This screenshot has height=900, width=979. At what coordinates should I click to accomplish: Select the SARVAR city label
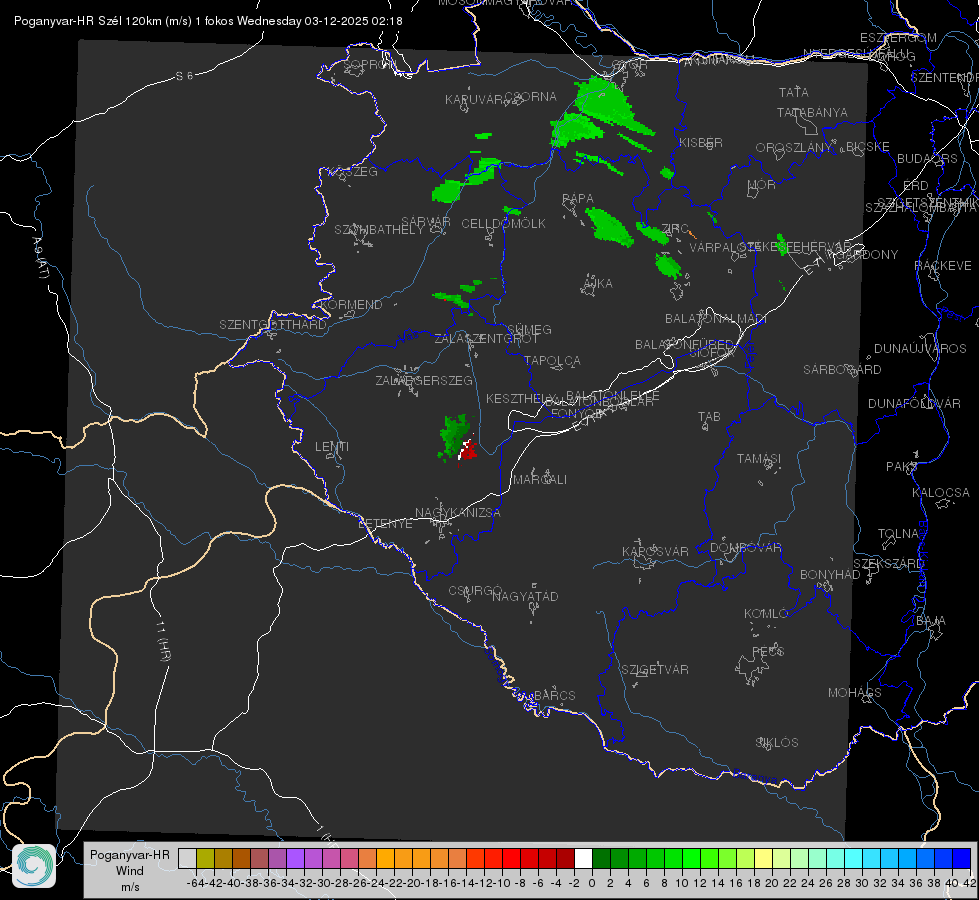426,222
